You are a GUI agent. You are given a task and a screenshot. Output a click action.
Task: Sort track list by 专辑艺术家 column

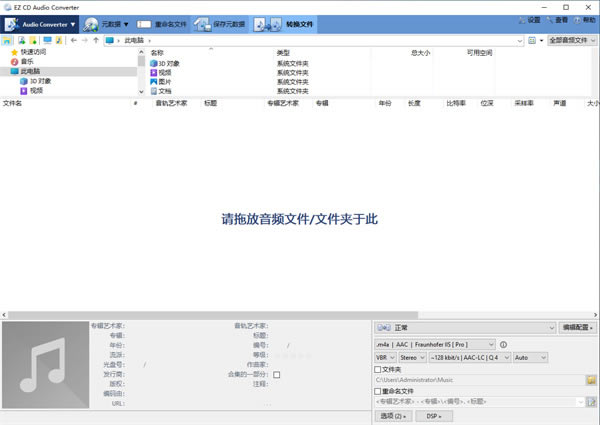coord(283,103)
